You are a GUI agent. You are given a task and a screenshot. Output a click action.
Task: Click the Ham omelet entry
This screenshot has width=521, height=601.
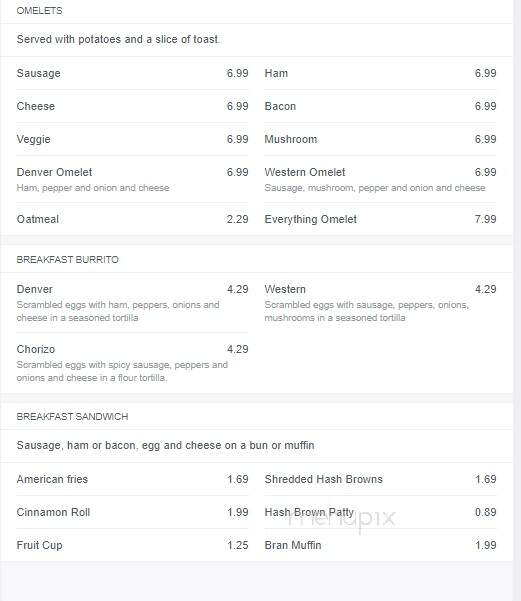[x=380, y=73]
